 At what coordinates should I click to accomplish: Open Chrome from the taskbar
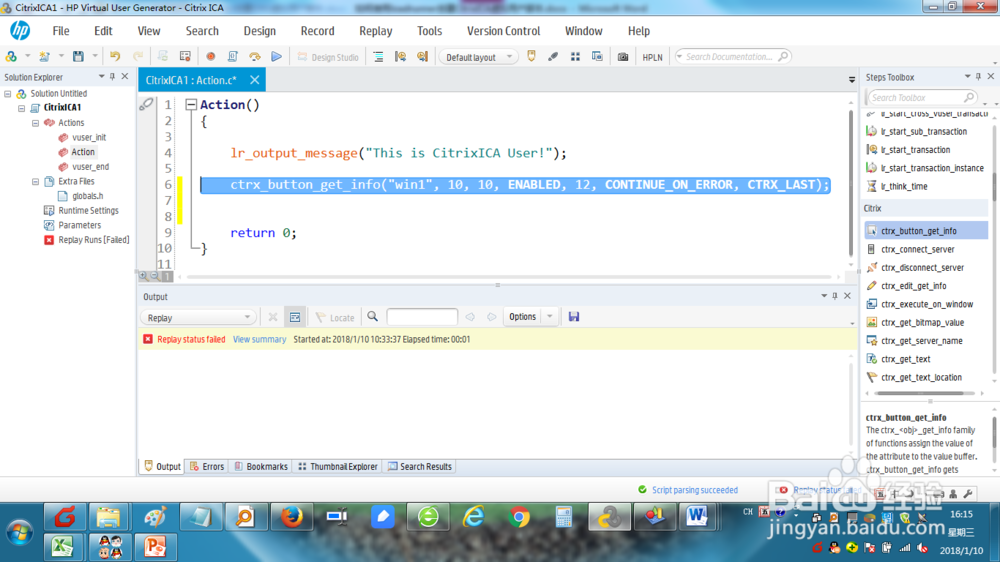click(519, 517)
